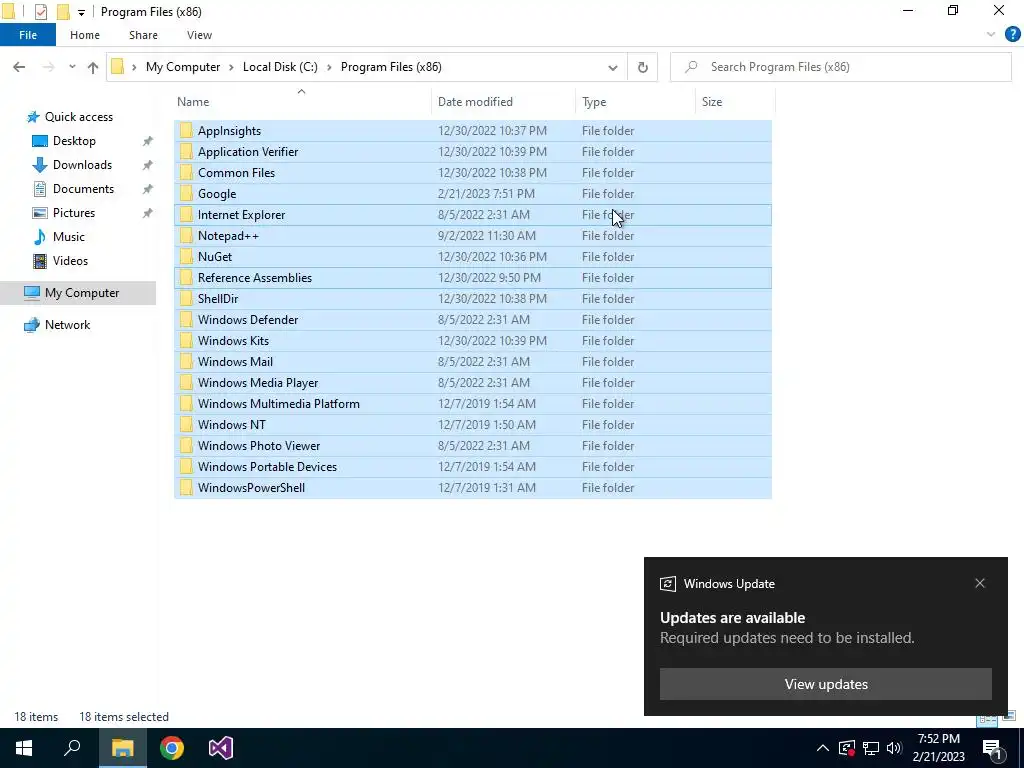
Task: Open Desktop in the navigation pane
Action: tap(74, 141)
